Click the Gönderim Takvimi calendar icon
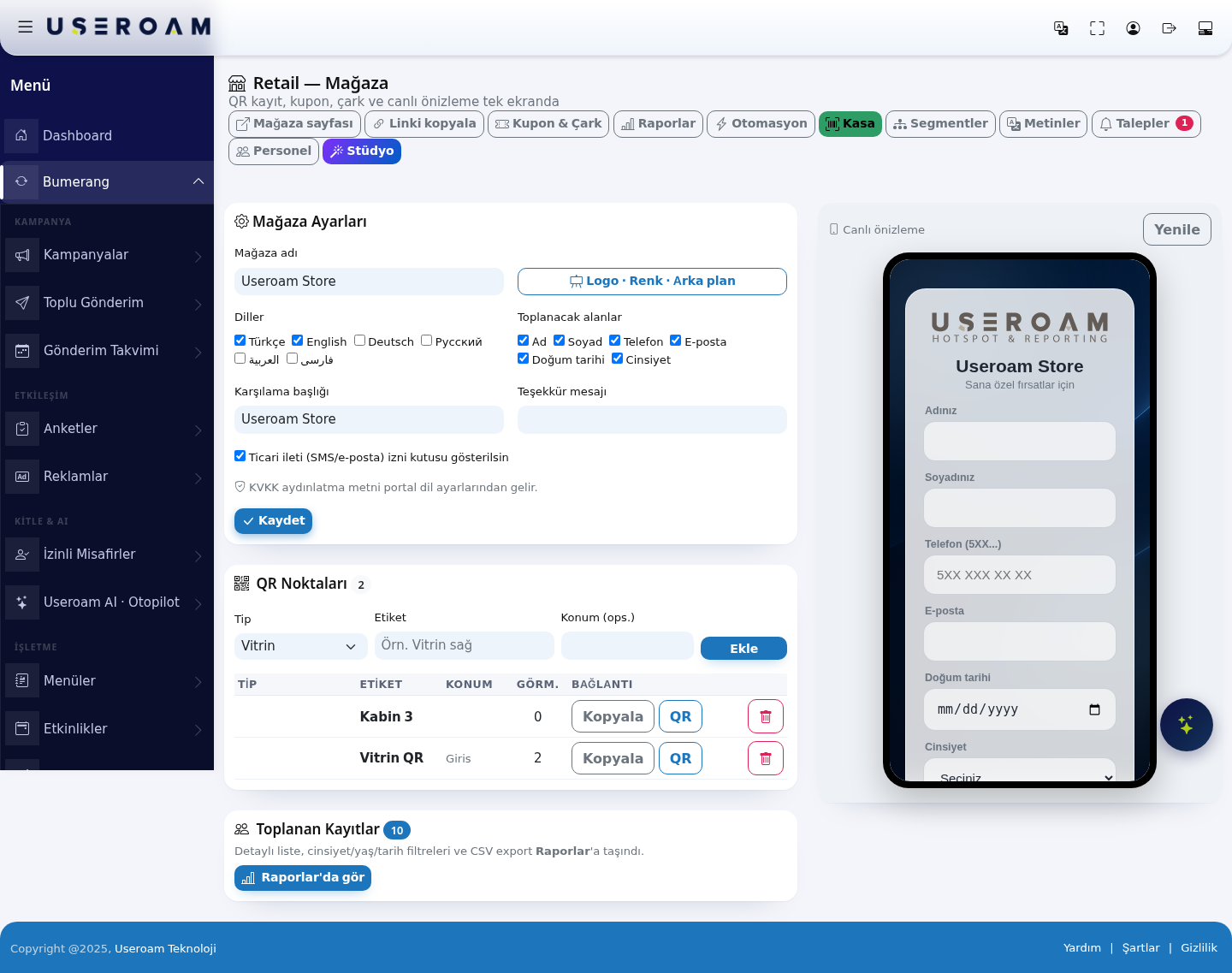The width and height of the screenshot is (1232, 973). click(22, 351)
